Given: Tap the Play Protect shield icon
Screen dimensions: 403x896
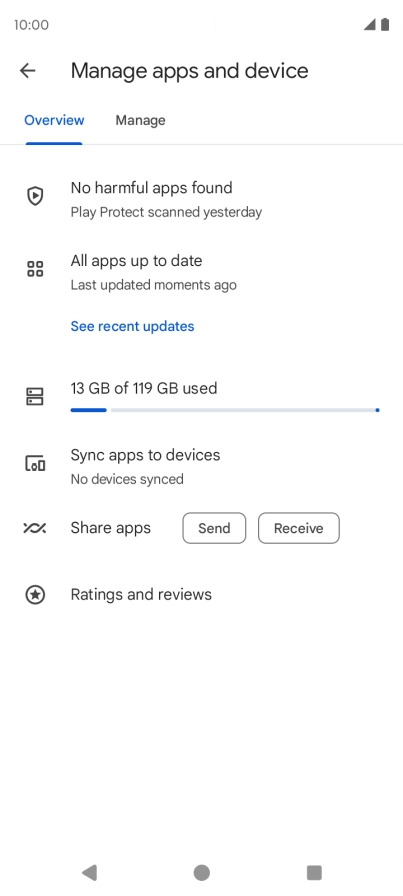Looking at the screenshot, I should tap(35, 196).
